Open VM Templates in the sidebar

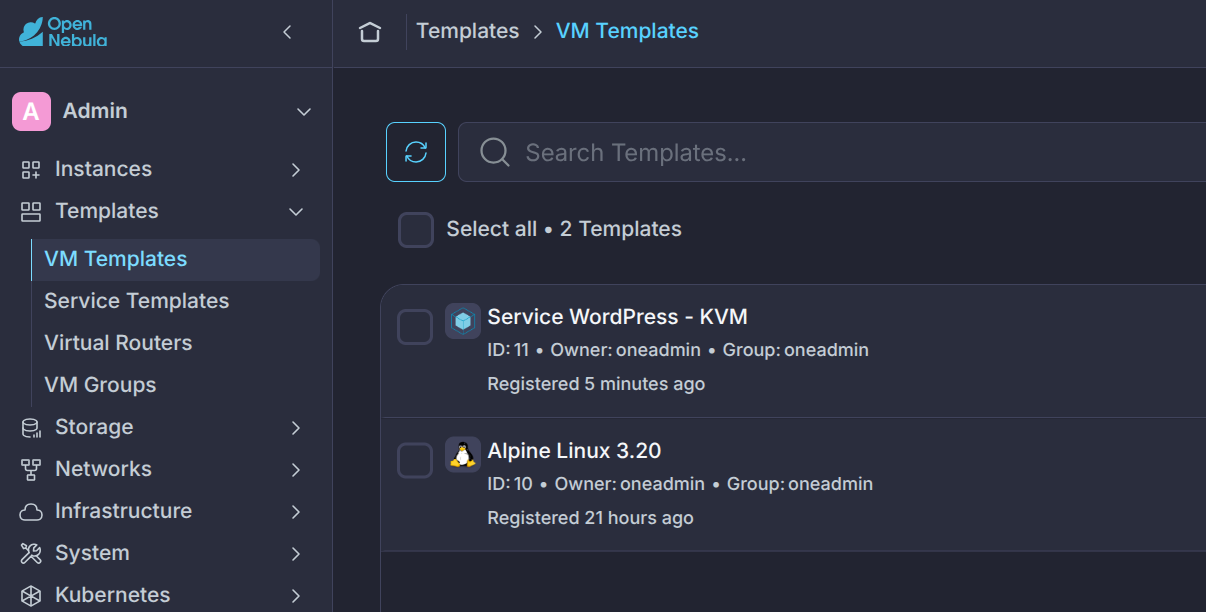point(176,259)
